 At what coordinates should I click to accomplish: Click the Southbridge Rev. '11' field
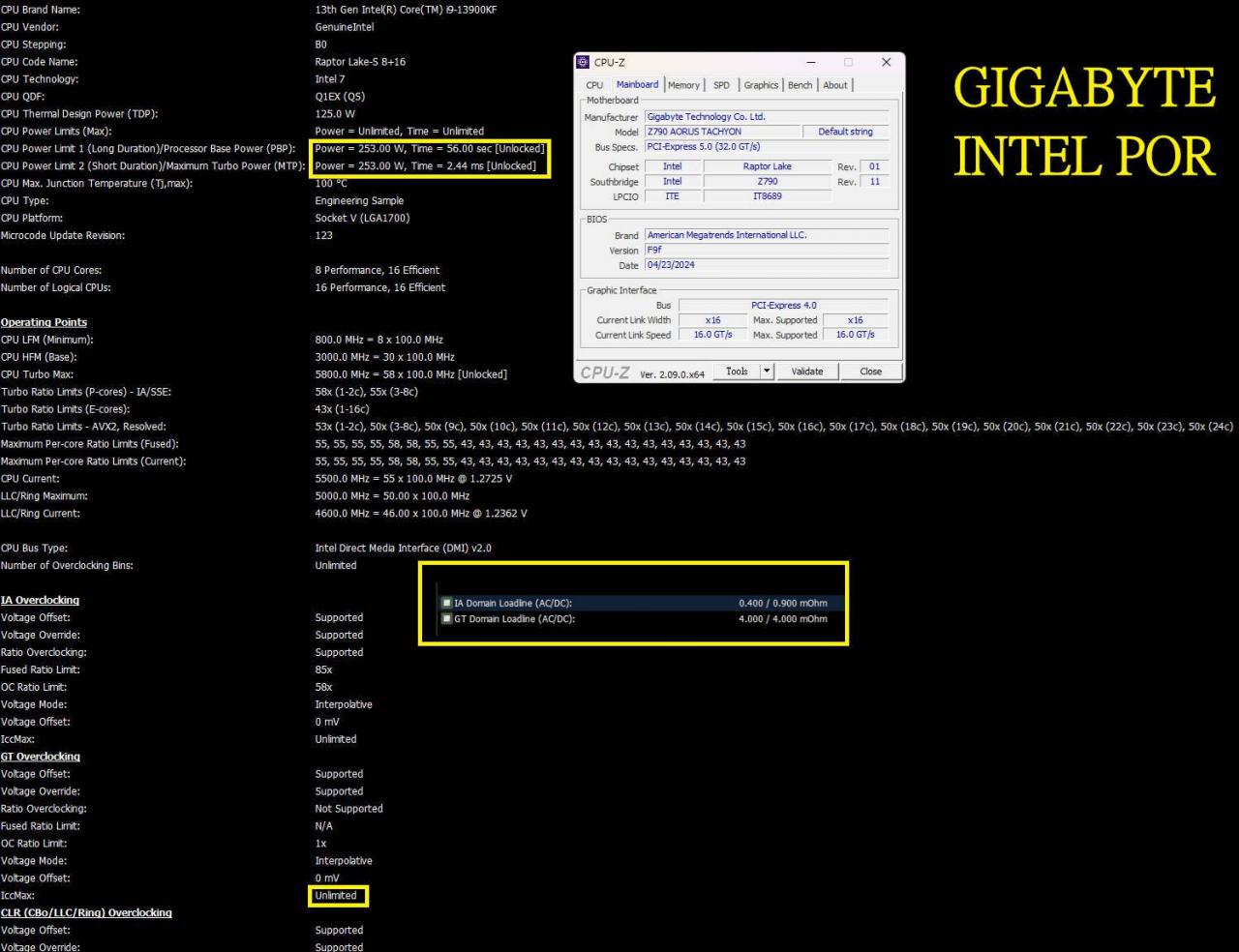[x=875, y=181]
